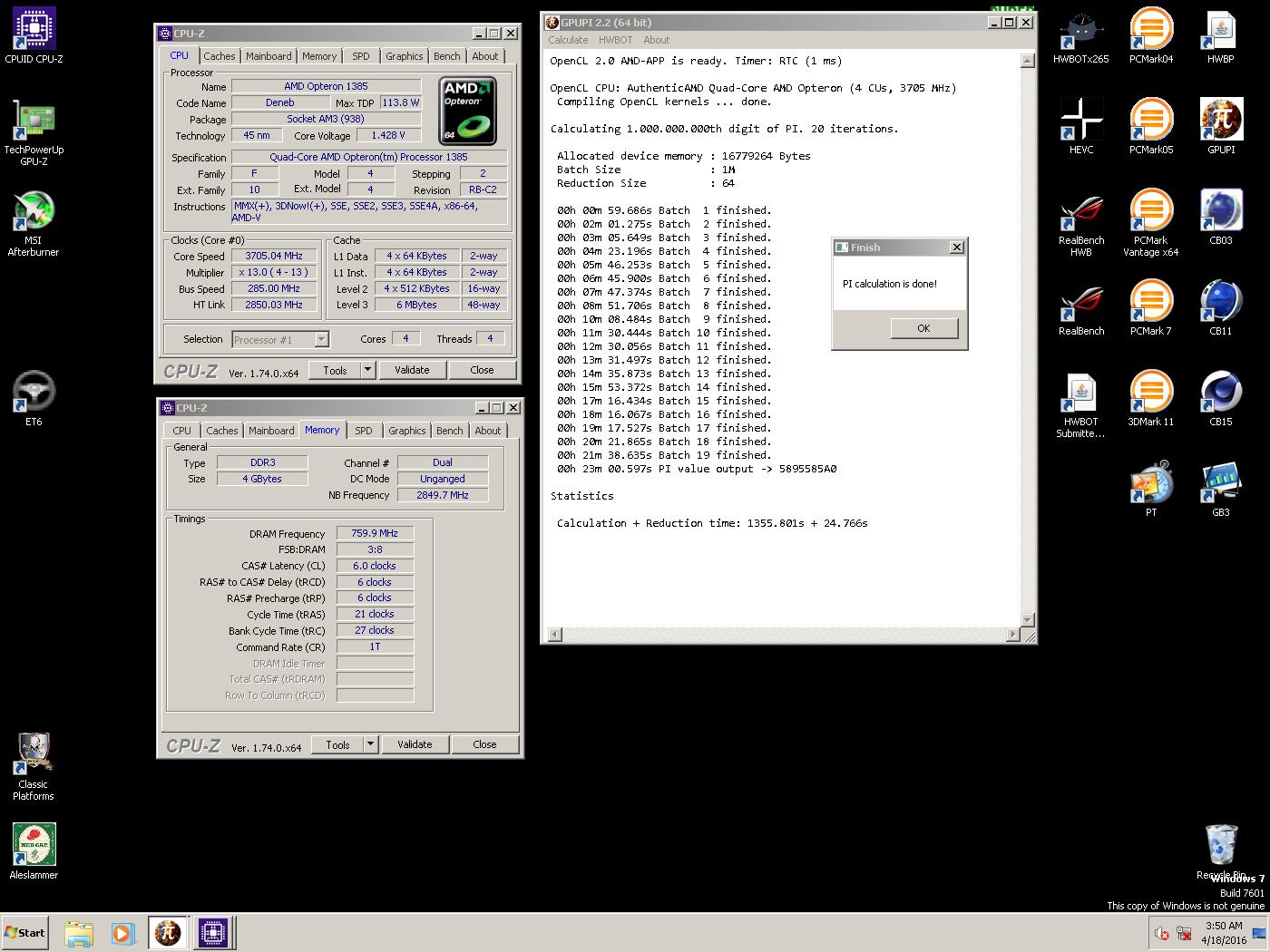The width and height of the screenshot is (1270, 952).
Task: Switch to GPUPI taskbar button
Action: [x=168, y=933]
